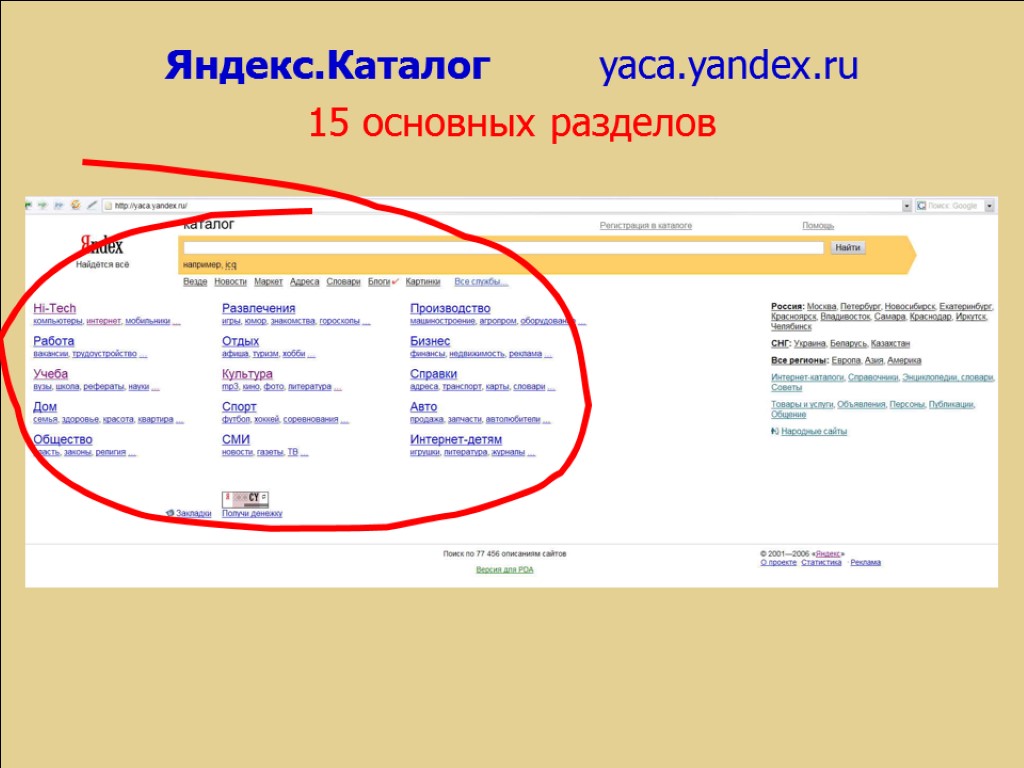Click the blue fast-forward browser icon

[x=59, y=205]
